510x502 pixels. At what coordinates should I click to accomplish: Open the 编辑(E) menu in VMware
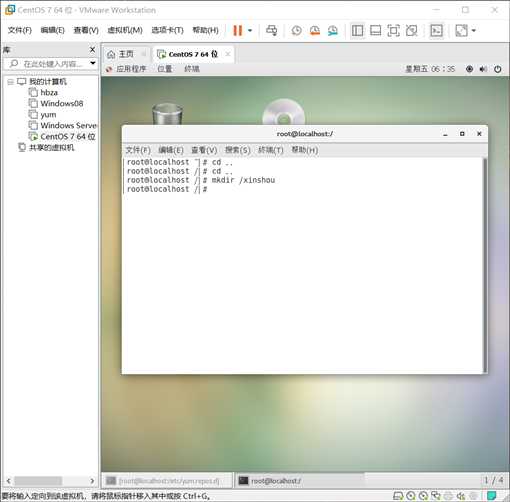click(x=52, y=30)
